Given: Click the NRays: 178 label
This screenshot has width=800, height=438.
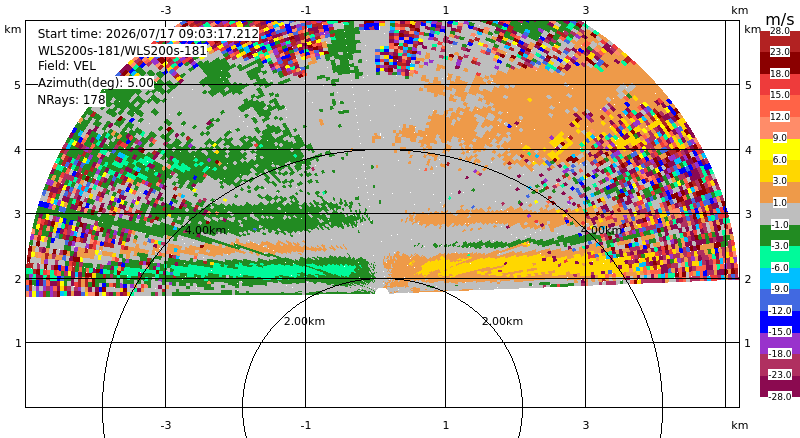Looking at the screenshot, I should pos(71,100).
